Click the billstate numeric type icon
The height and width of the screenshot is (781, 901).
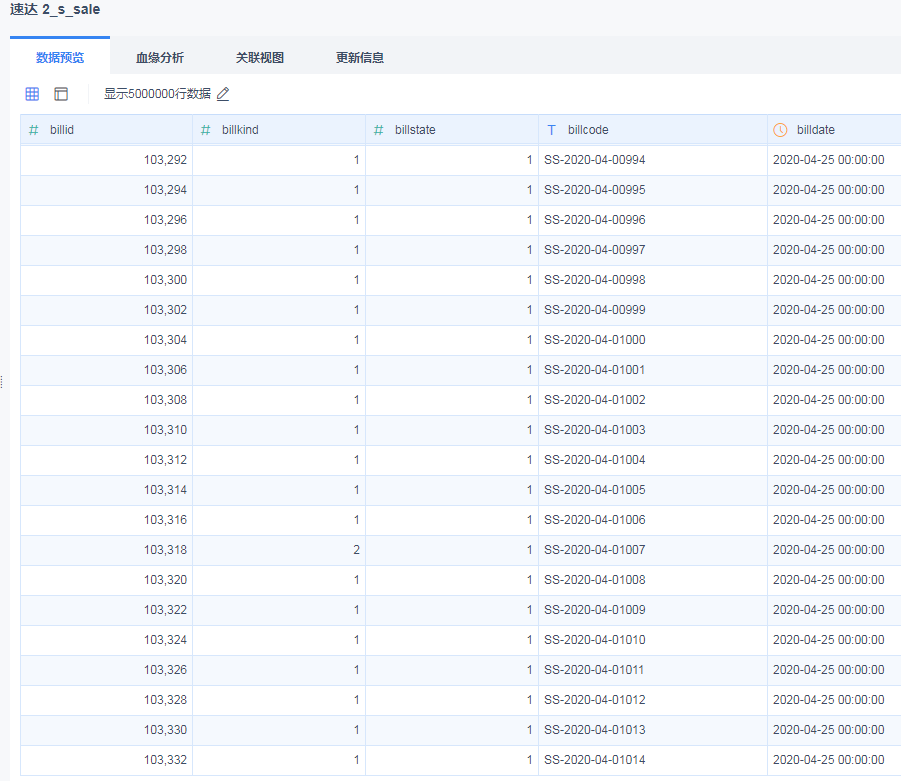(x=379, y=130)
